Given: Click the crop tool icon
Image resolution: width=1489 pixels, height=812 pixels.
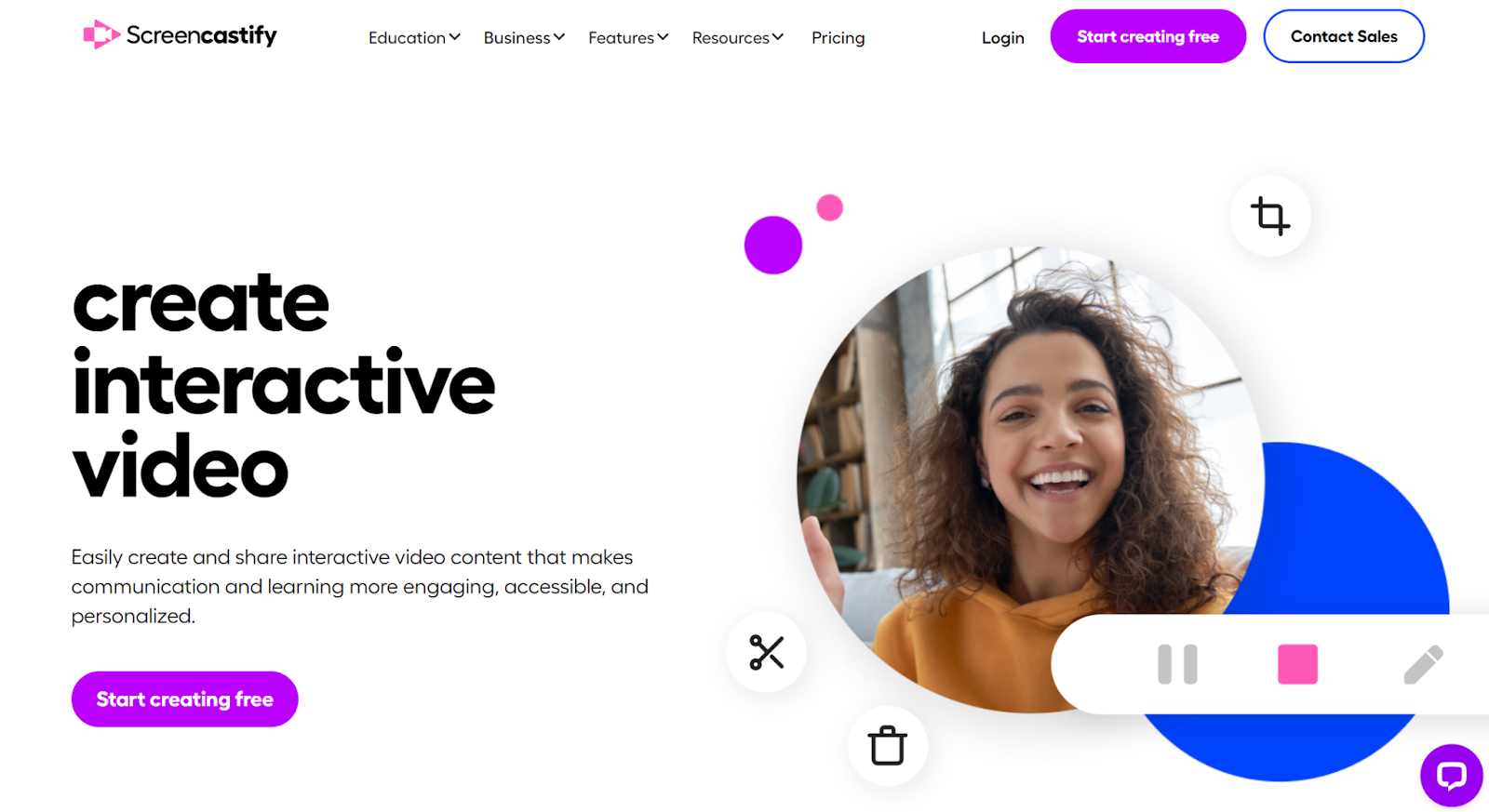Looking at the screenshot, I should (1270, 216).
